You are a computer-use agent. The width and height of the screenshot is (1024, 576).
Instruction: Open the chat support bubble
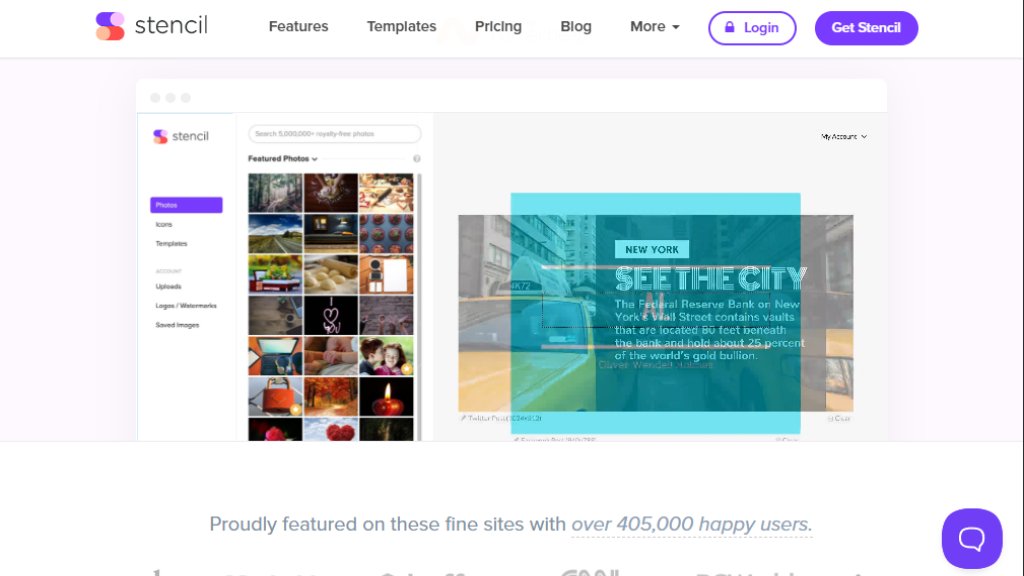[972, 538]
